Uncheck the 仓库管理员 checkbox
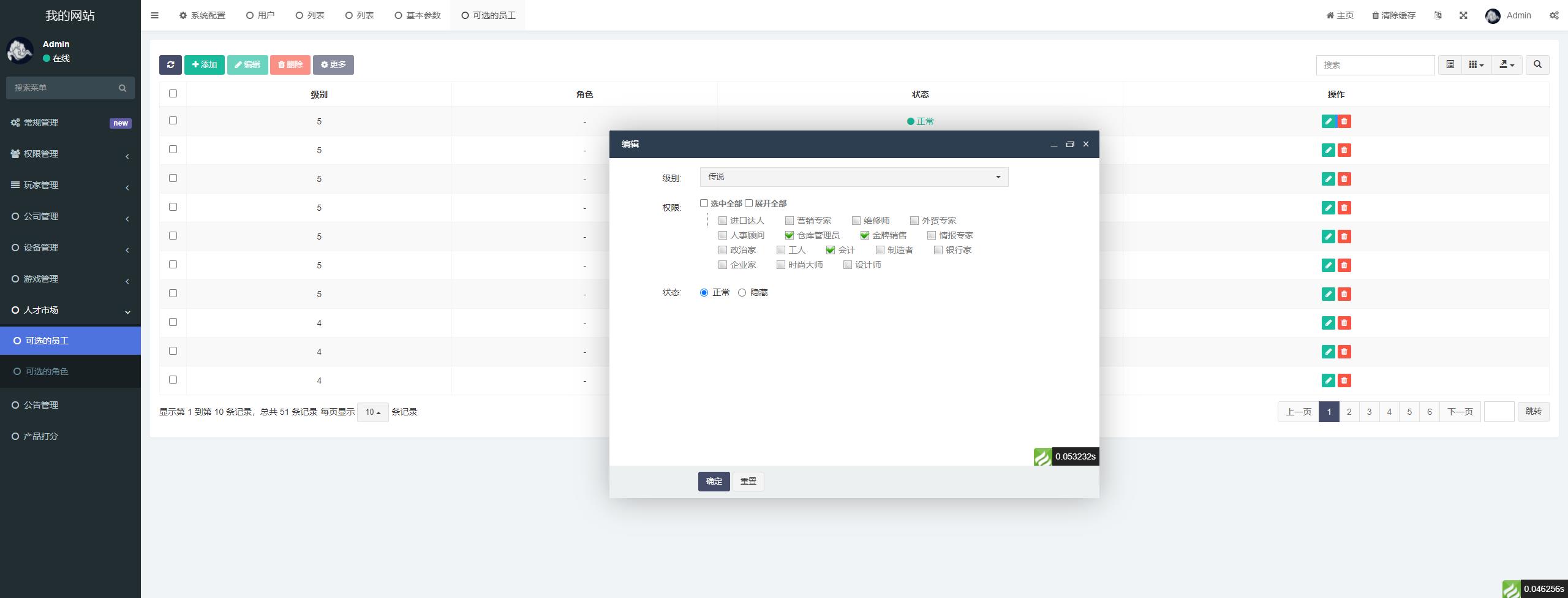Viewport: 1568px width, 598px height. 790,235
